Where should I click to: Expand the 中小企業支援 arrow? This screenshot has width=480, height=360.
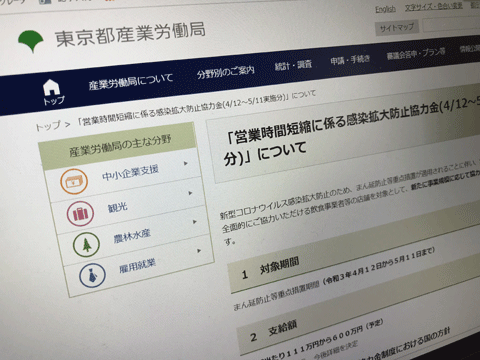(x=186, y=163)
